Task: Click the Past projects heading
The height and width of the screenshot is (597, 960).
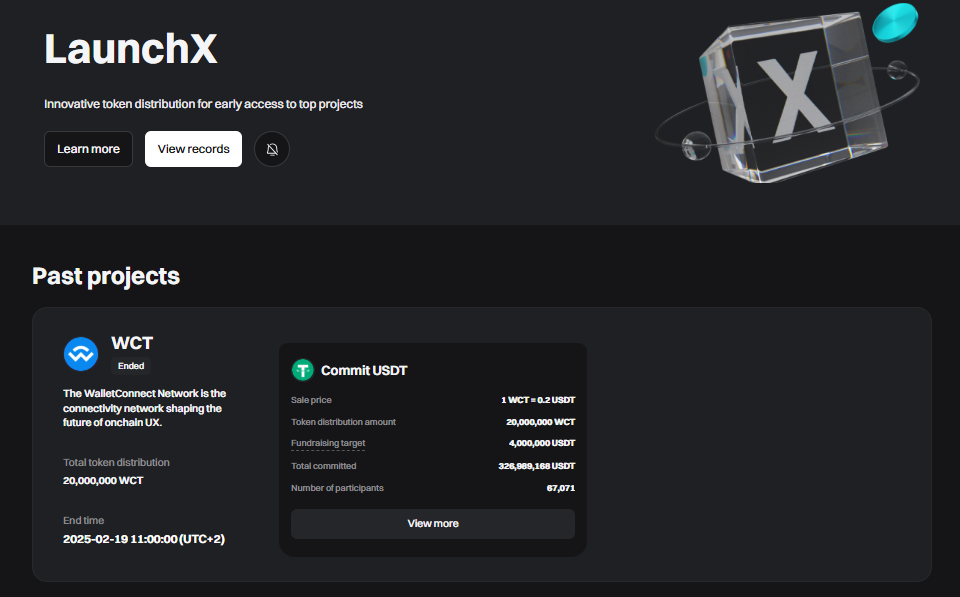Action: point(106,276)
